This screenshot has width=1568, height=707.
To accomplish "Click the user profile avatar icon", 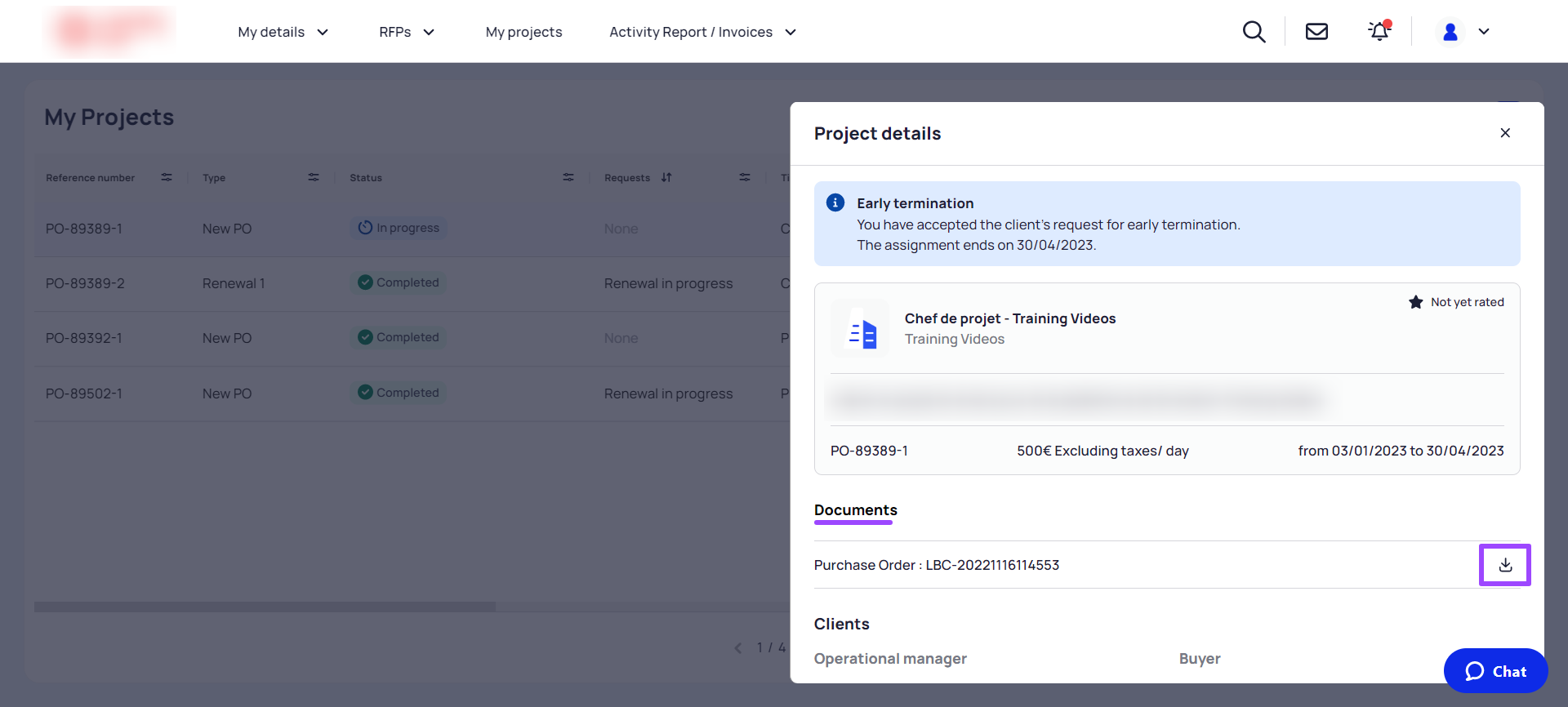I will 1450,32.
